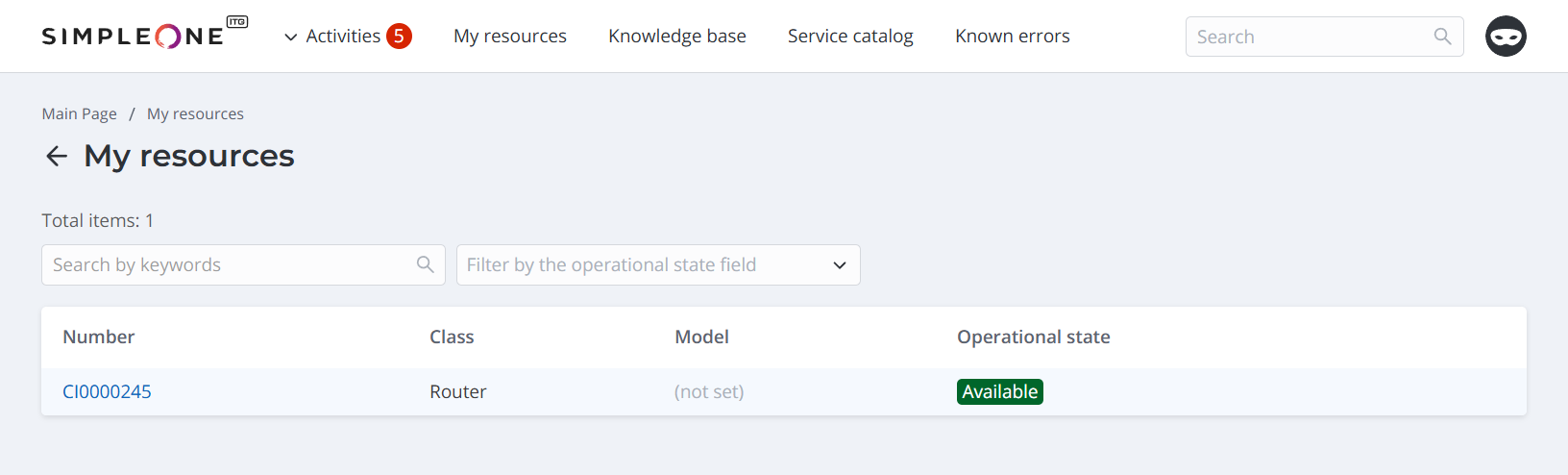
Task: Open the Activities menu
Action: 343,37
